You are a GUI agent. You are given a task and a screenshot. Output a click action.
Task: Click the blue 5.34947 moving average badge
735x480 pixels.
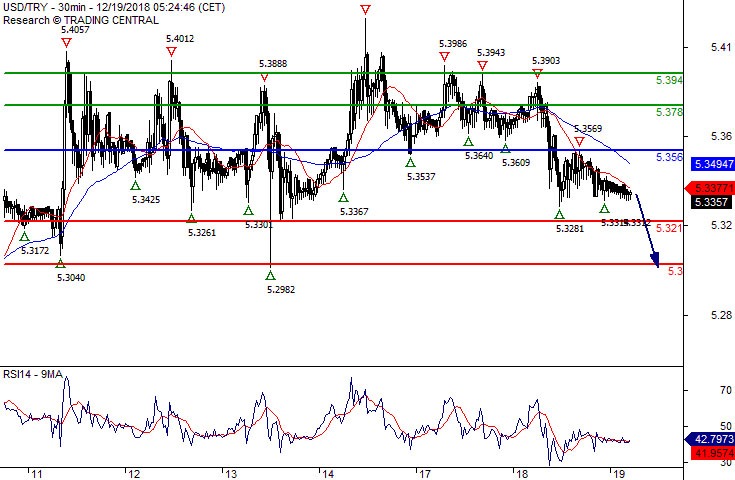[x=712, y=164]
